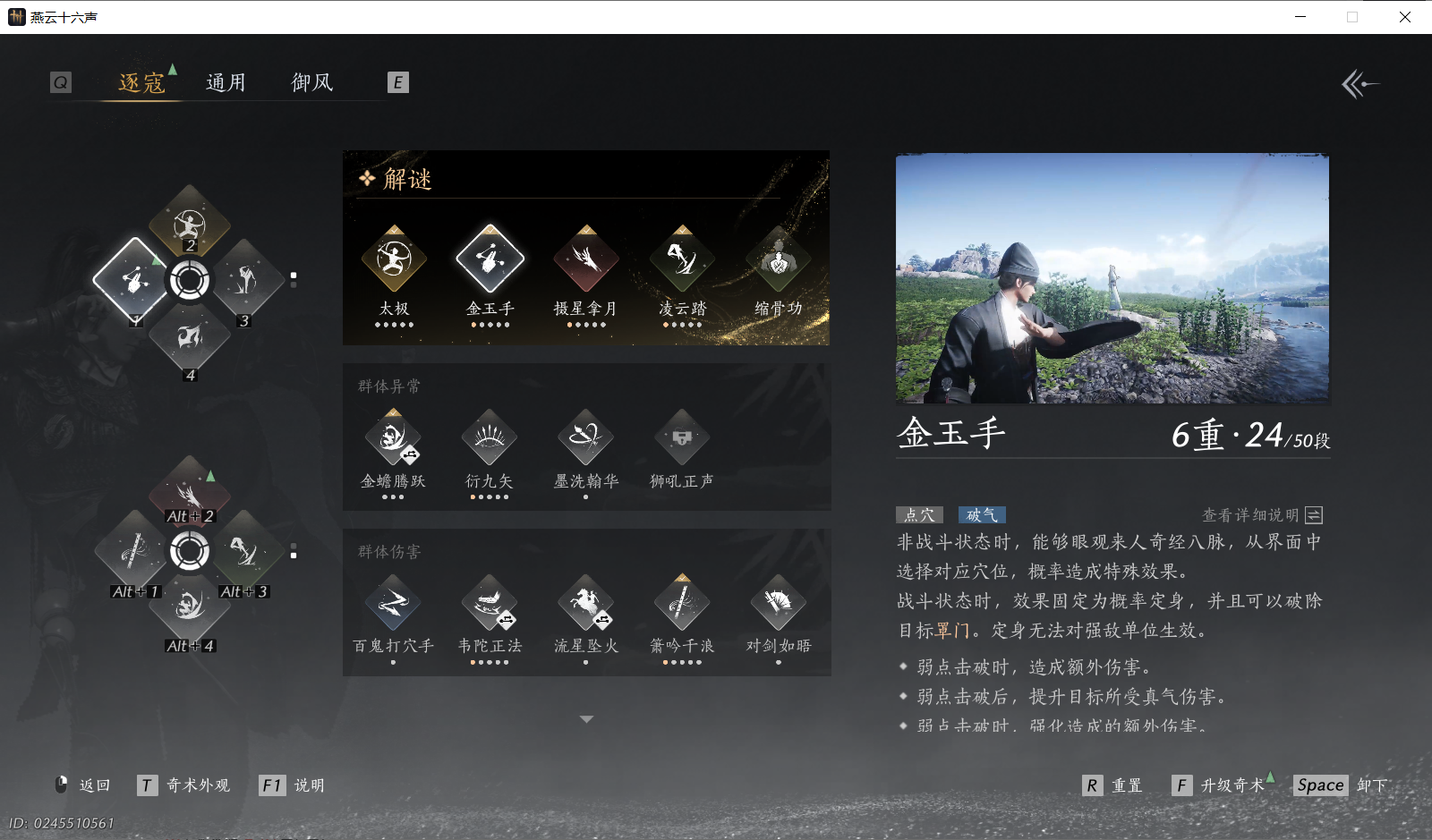
Task: Click wheel slot 3 in upper skill wheel
Action: coord(244,280)
